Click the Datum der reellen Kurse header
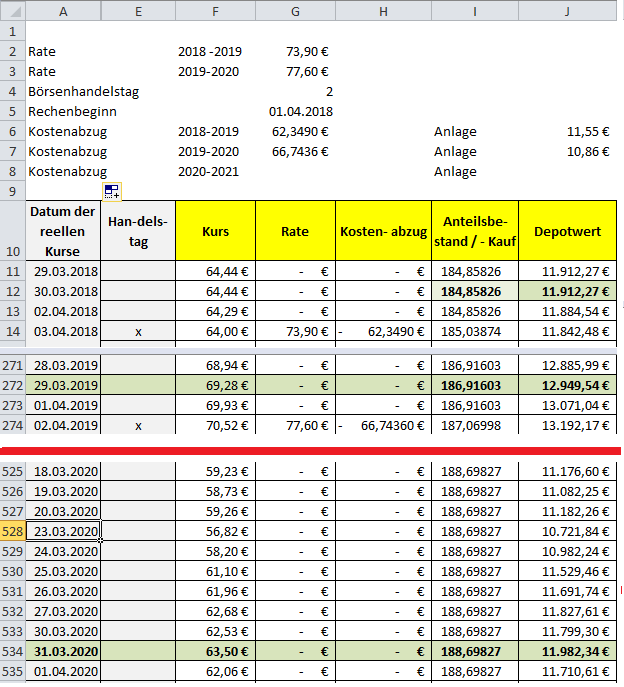 coord(63,231)
